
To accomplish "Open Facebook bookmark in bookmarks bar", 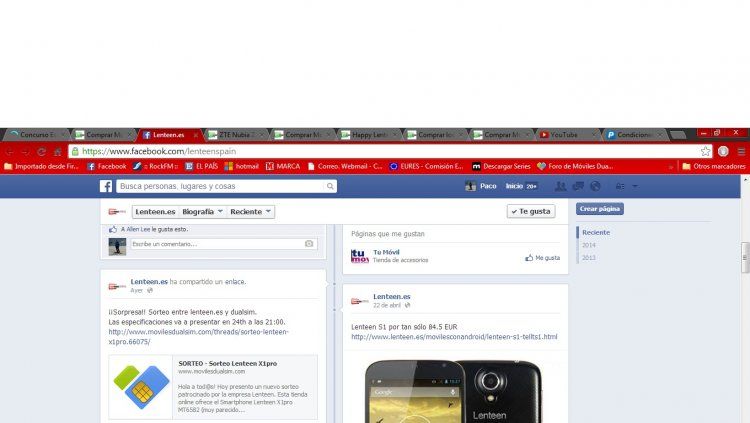I will (107, 167).
